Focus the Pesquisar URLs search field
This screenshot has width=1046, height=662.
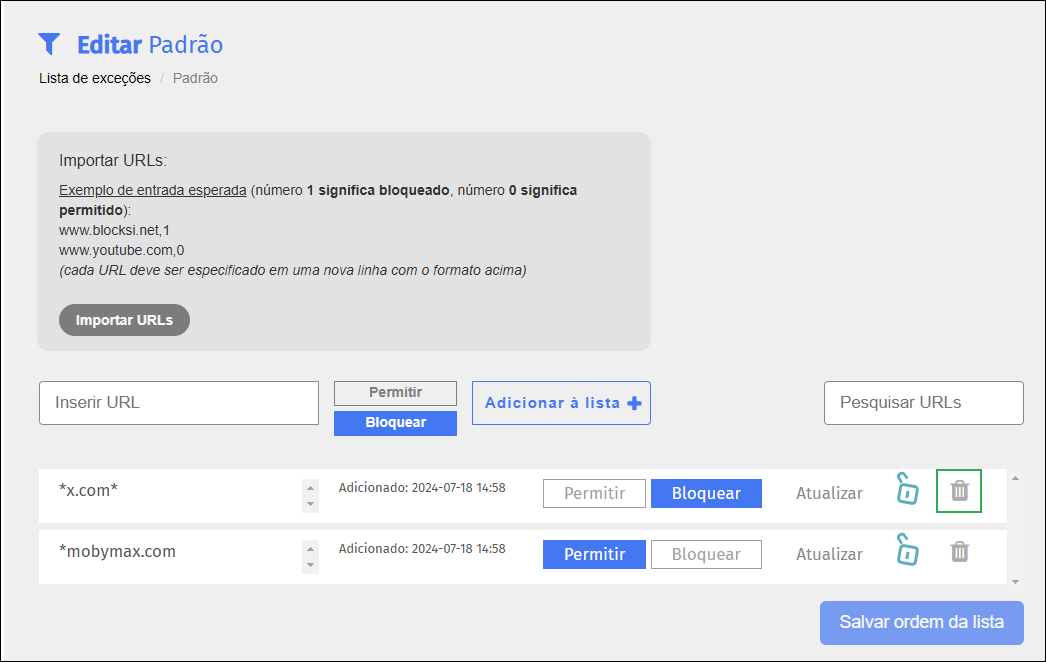[924, 403]
